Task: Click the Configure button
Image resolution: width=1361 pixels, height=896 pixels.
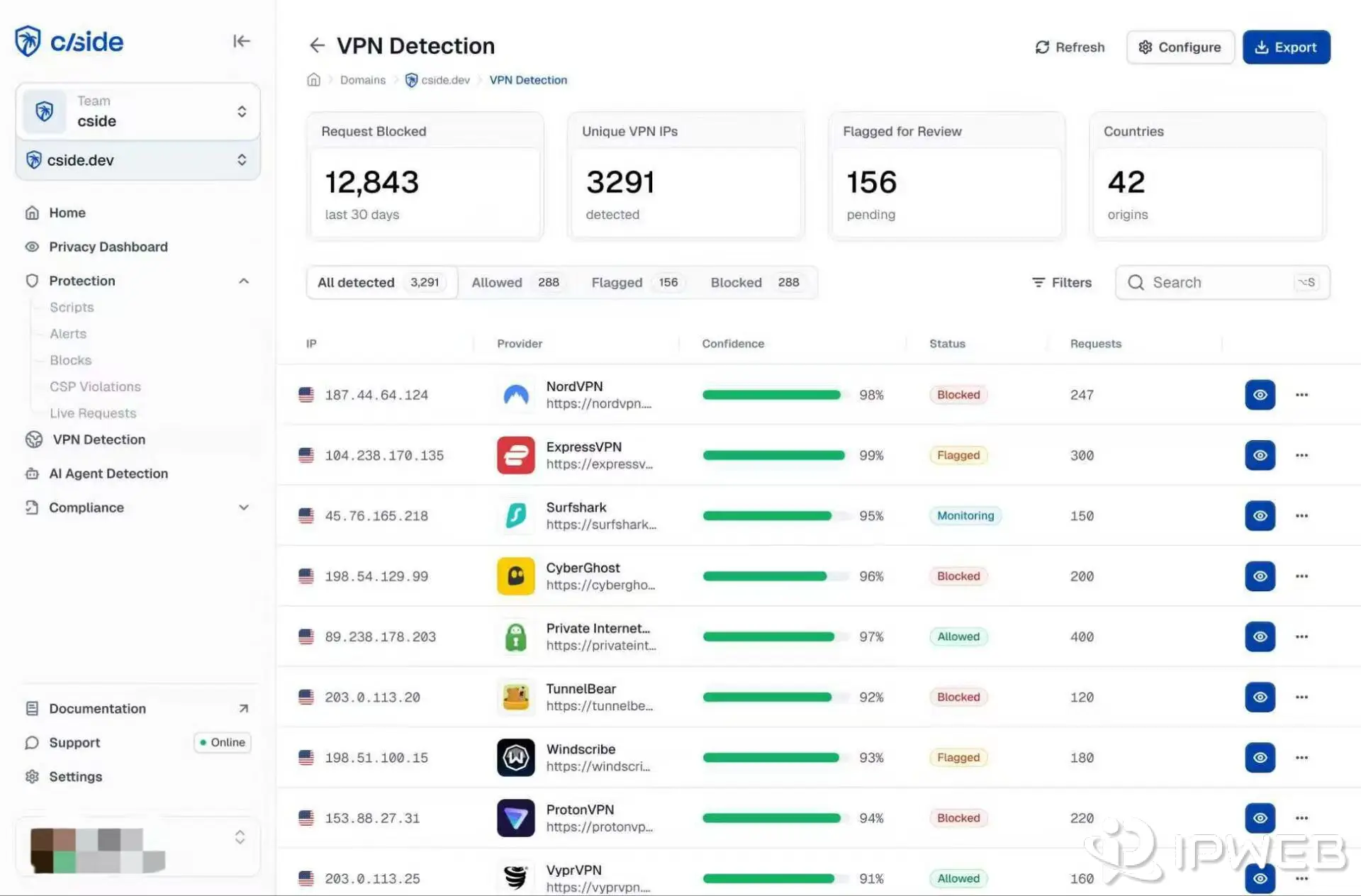Action: (x=1180, y=47)
